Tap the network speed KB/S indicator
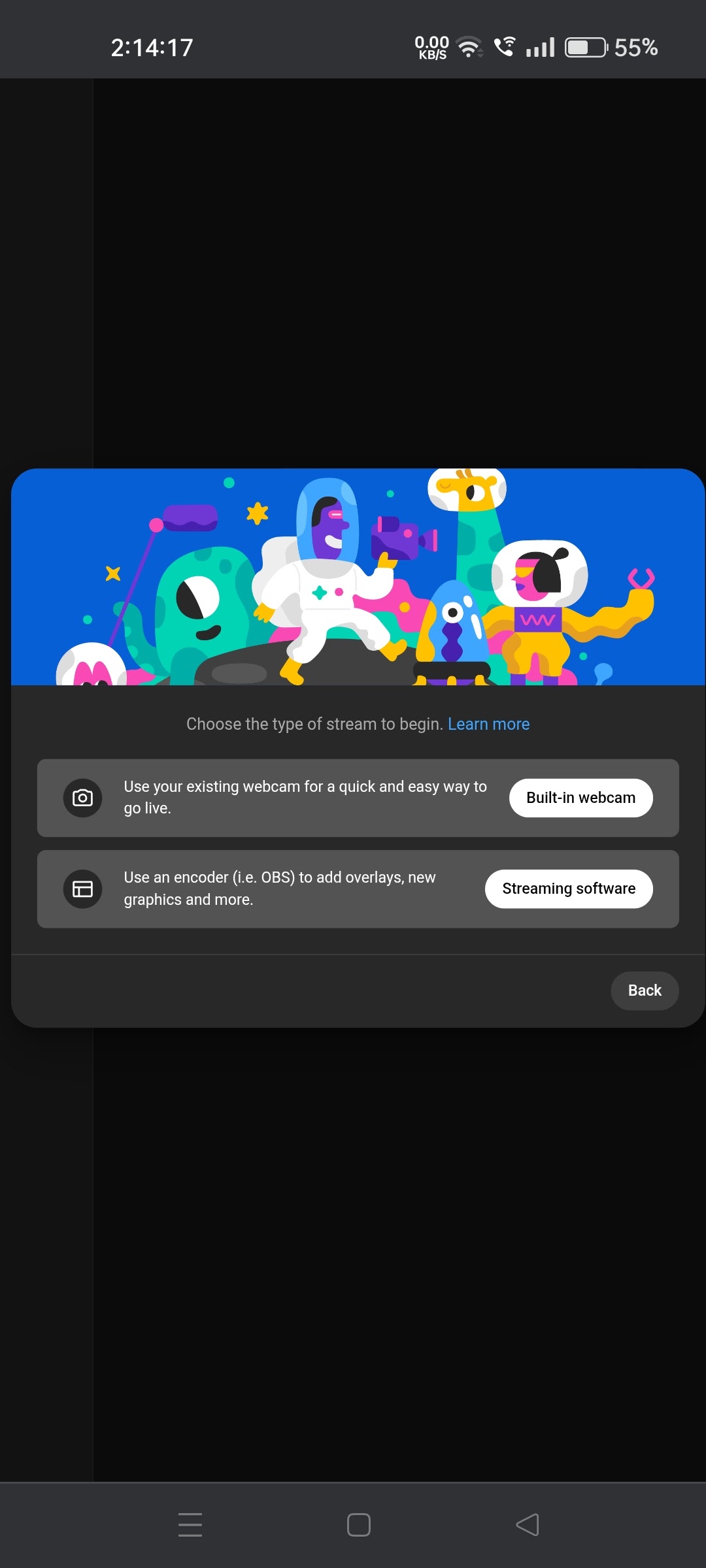 [x=432, y=47]
